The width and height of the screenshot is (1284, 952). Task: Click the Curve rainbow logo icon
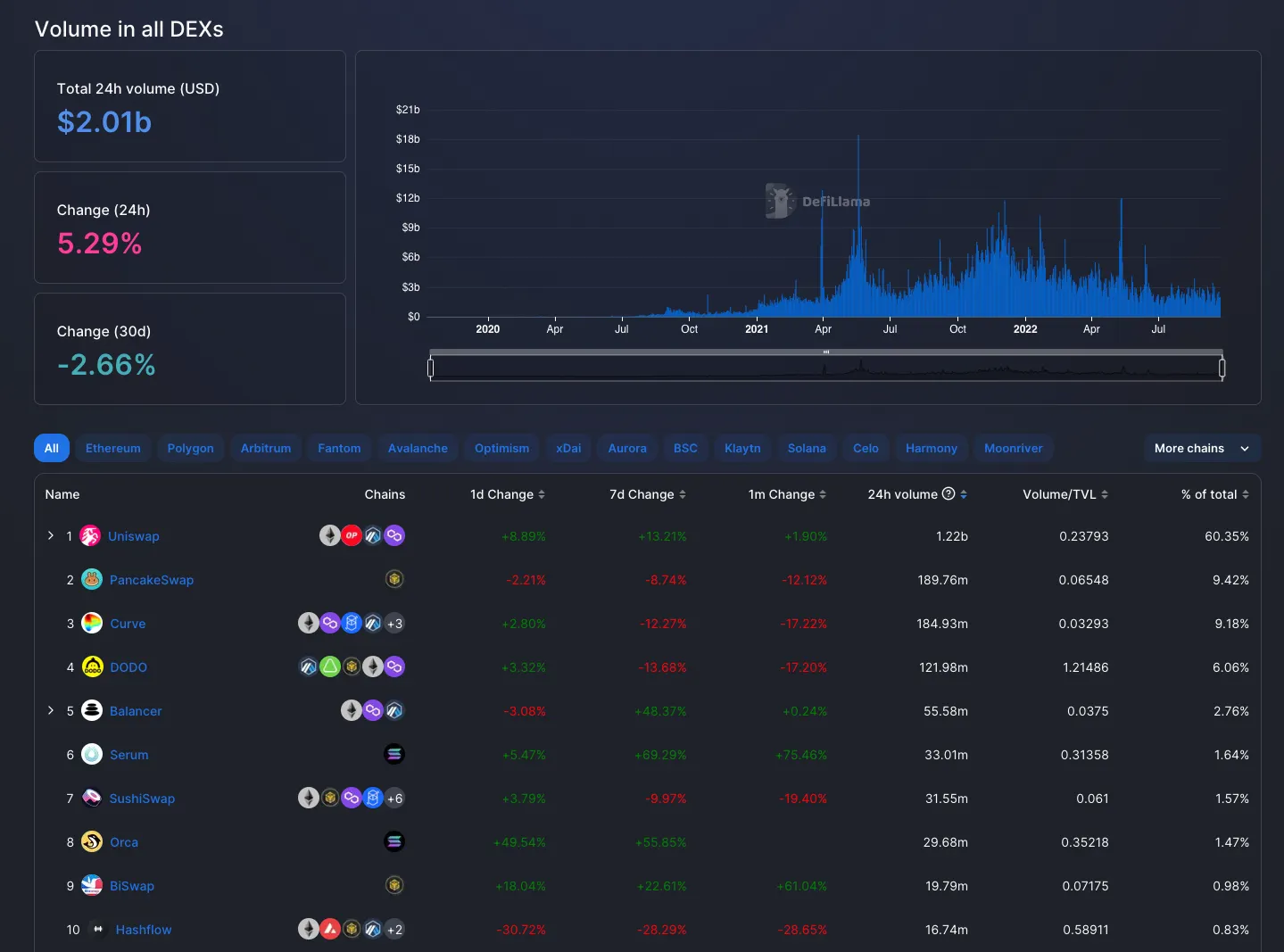click(92, 624)
